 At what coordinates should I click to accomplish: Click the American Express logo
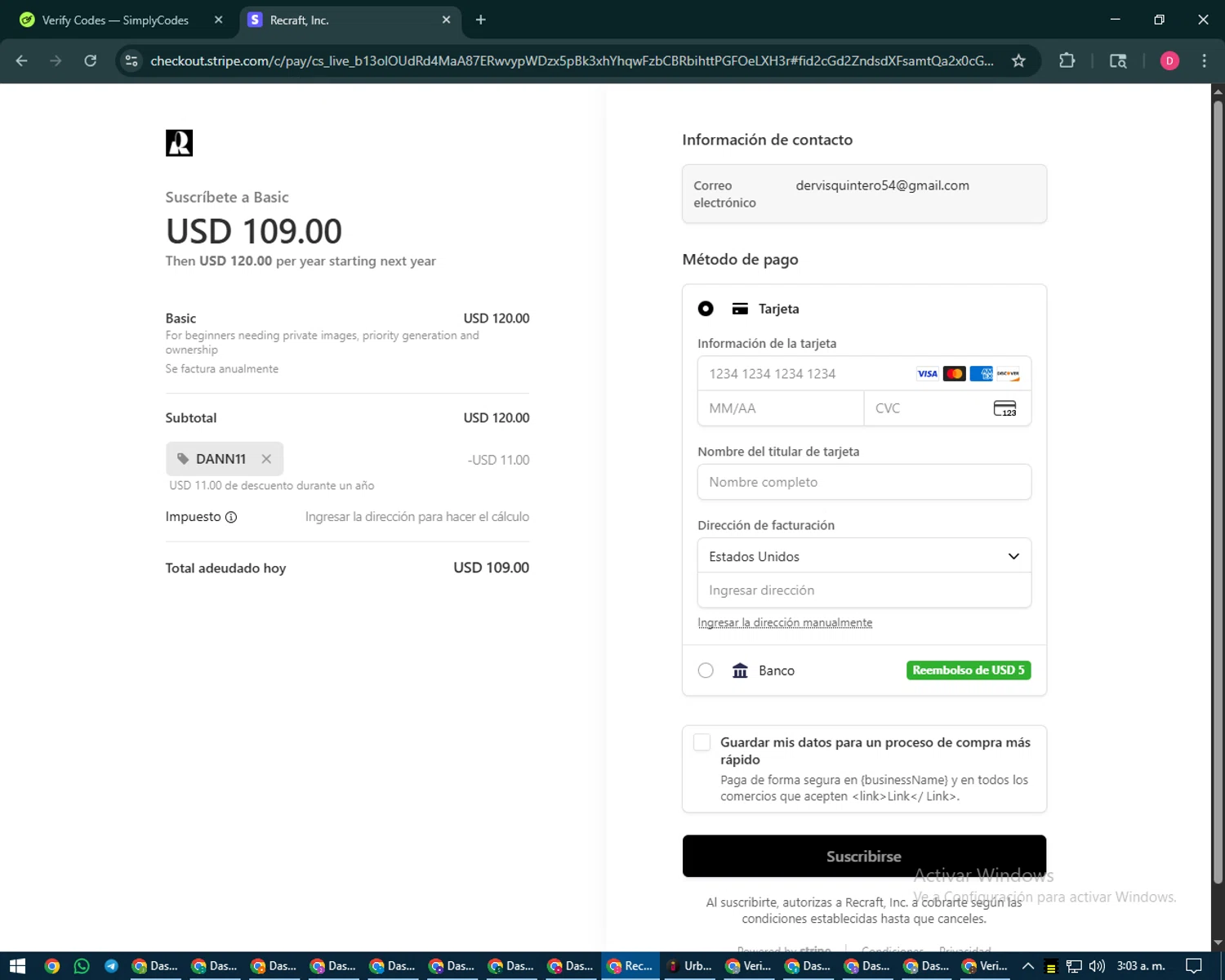click(x=982, y=374)
